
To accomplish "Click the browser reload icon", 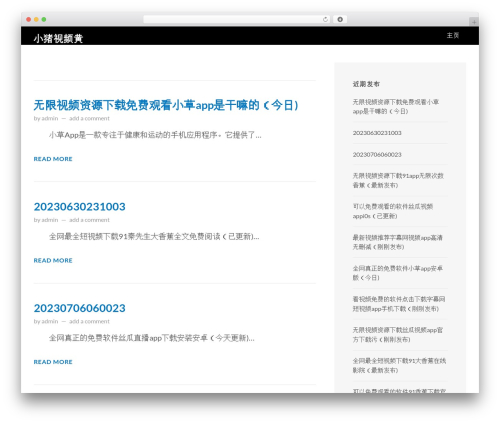I will 325,19.
